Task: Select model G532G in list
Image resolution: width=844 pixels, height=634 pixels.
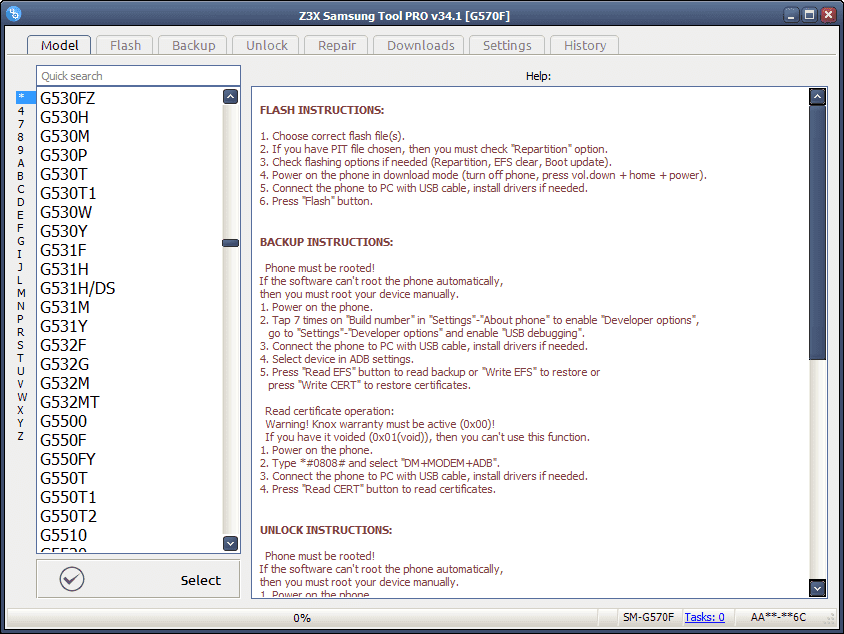Action: point(65,364)
